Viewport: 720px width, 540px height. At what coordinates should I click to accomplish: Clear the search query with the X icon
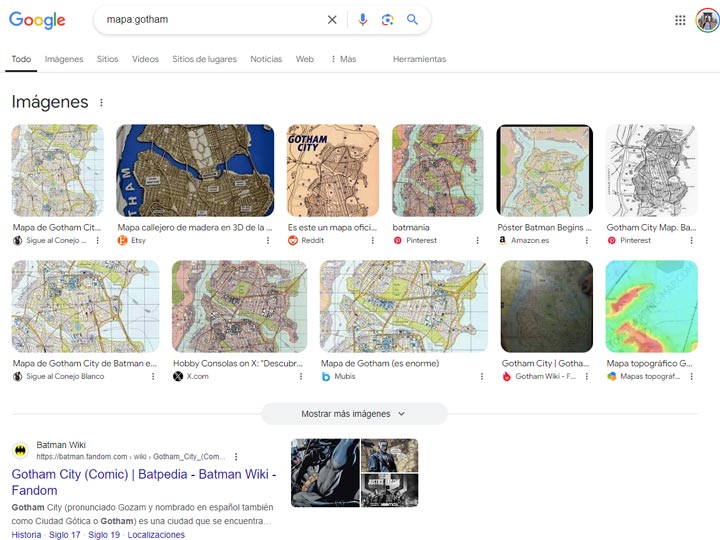pyautogui.click(x=332, y=20)
